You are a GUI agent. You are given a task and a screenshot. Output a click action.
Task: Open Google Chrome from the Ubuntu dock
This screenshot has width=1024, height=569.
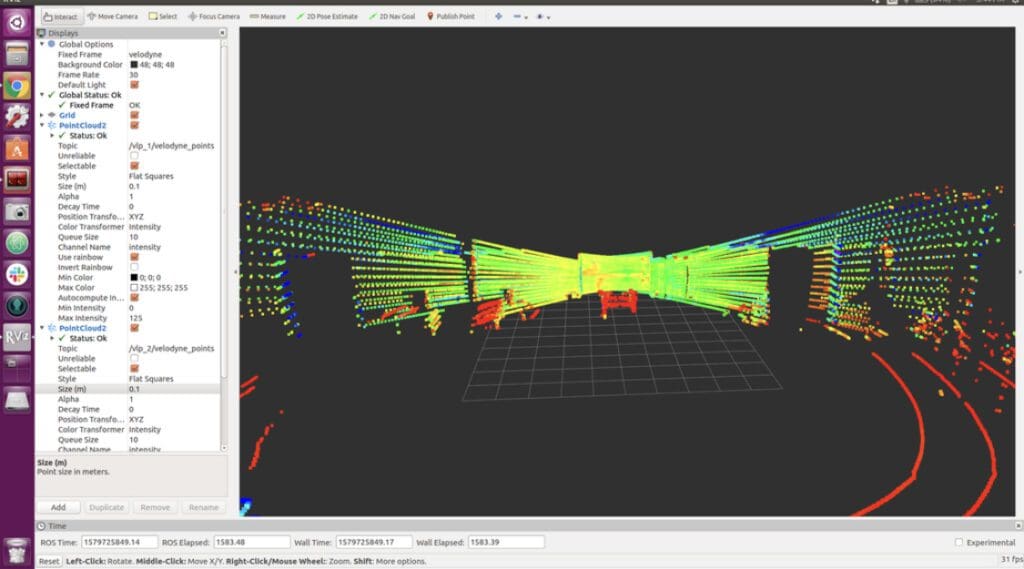(16, 86)
